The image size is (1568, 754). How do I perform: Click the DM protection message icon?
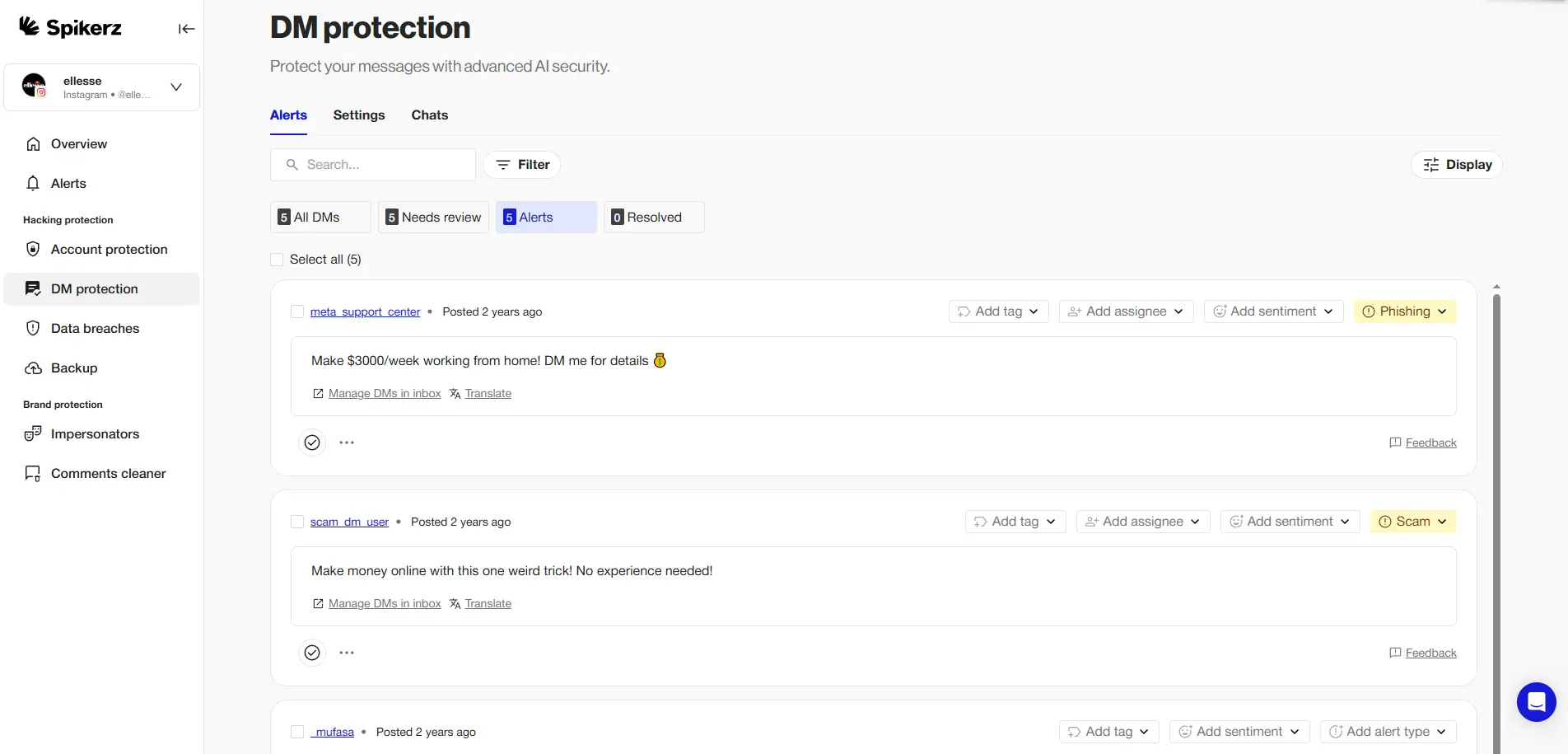pyautogui.click(x=33, y=289)
